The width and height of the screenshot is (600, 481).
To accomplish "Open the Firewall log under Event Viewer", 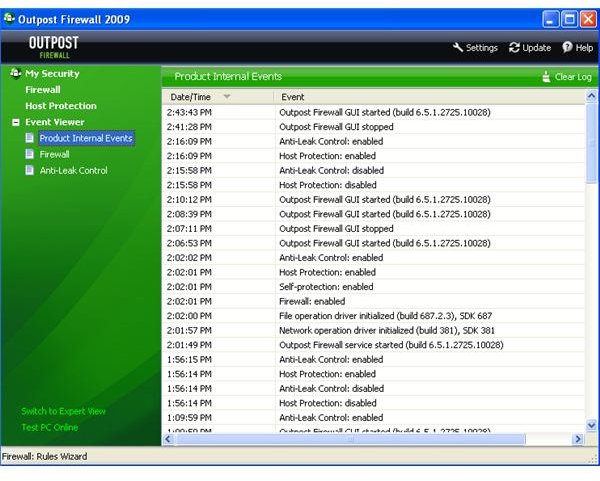I will tap(54, 154).
